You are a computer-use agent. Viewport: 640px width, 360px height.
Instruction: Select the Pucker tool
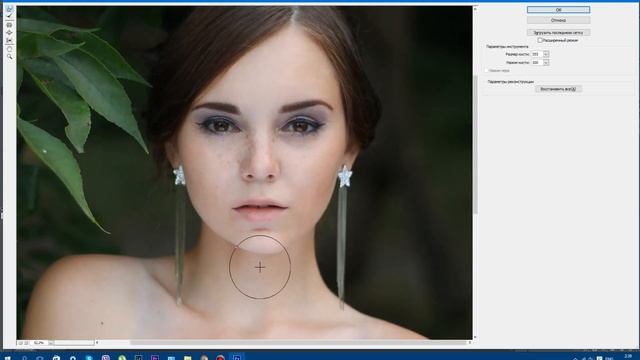(9, 25)
